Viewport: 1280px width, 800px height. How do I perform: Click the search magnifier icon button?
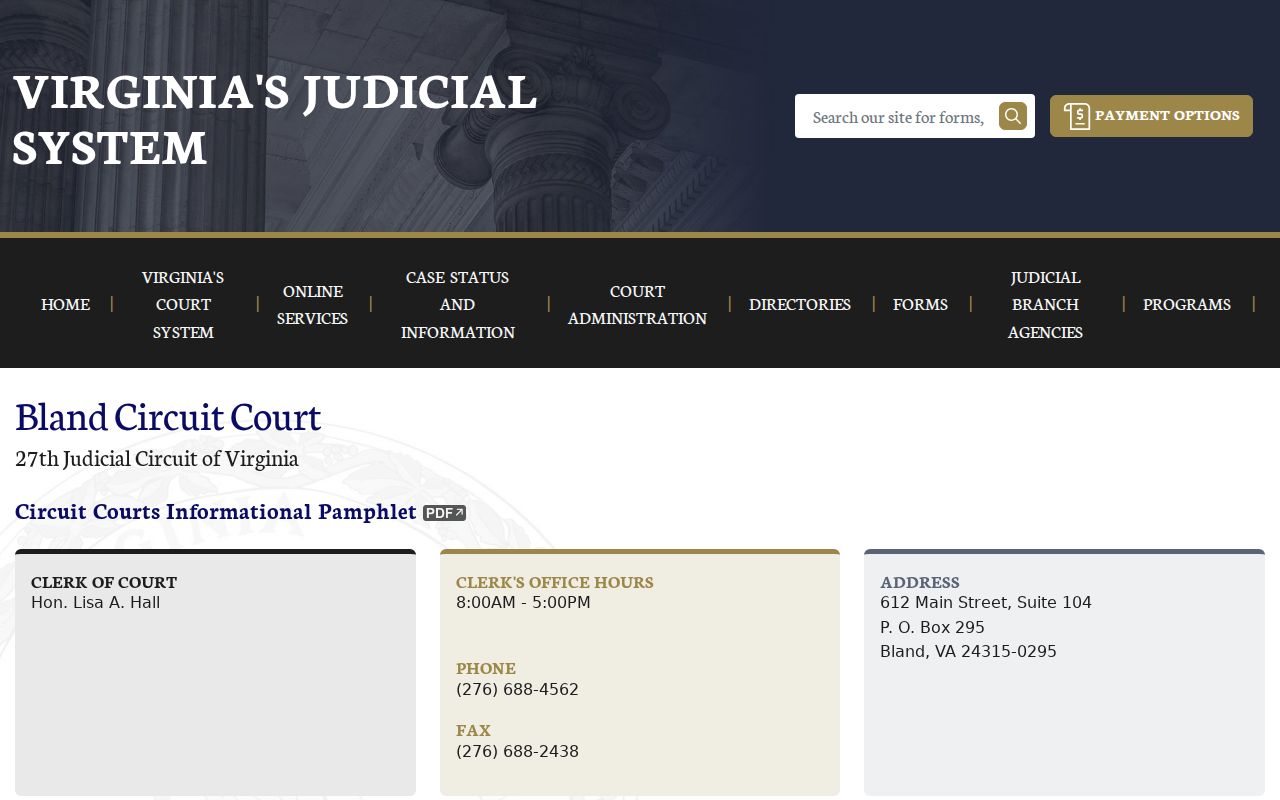(x=1013, y=116)
